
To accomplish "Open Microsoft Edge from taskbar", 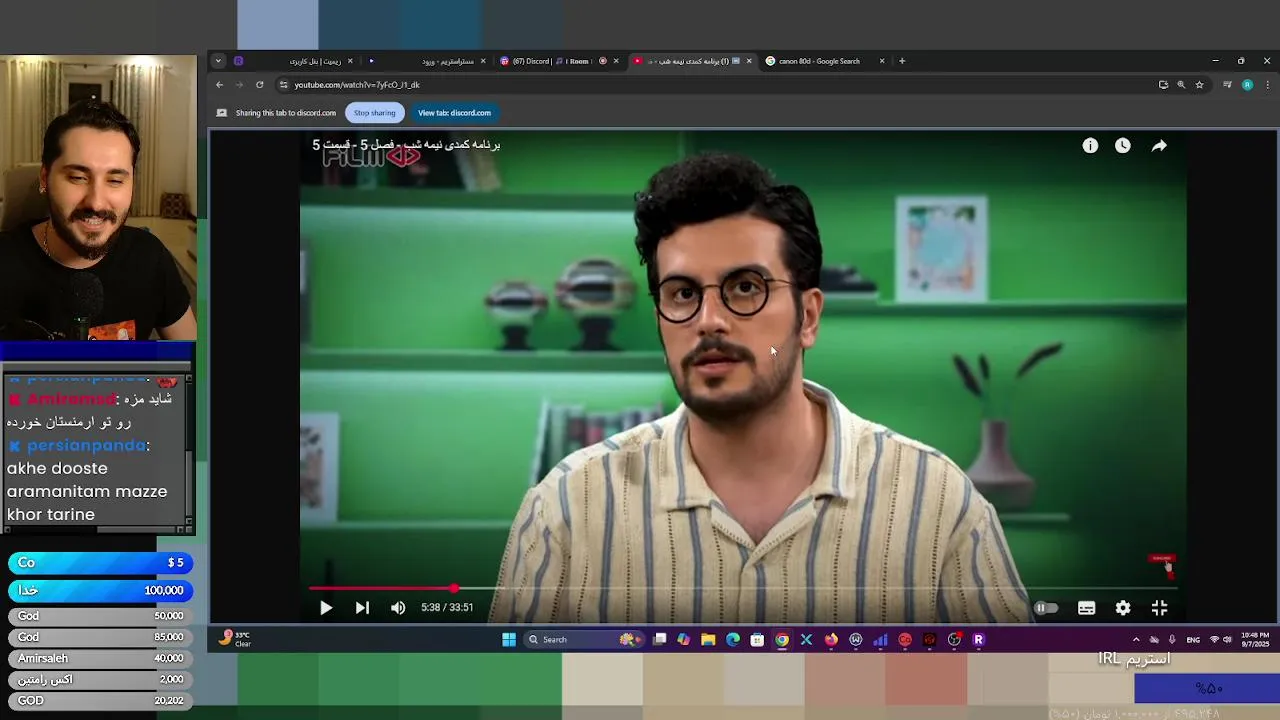I will coord(733,640).
